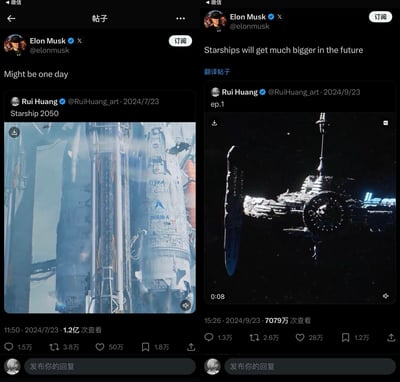Tap the reply icon on the left post
The image size is (400, 382).
(9, 347)
